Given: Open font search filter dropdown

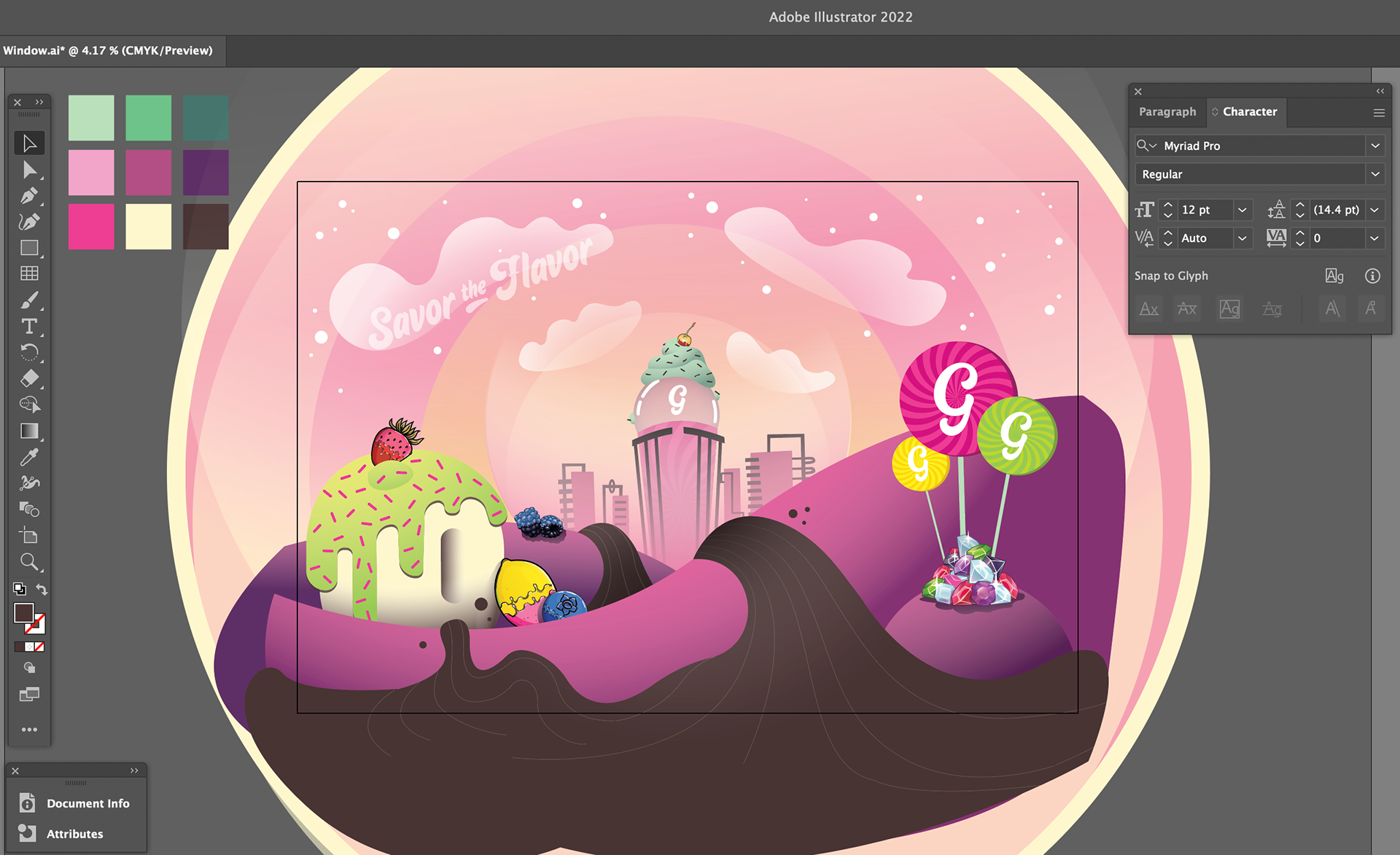Looking at the screenshot, I should [1147, 146].
